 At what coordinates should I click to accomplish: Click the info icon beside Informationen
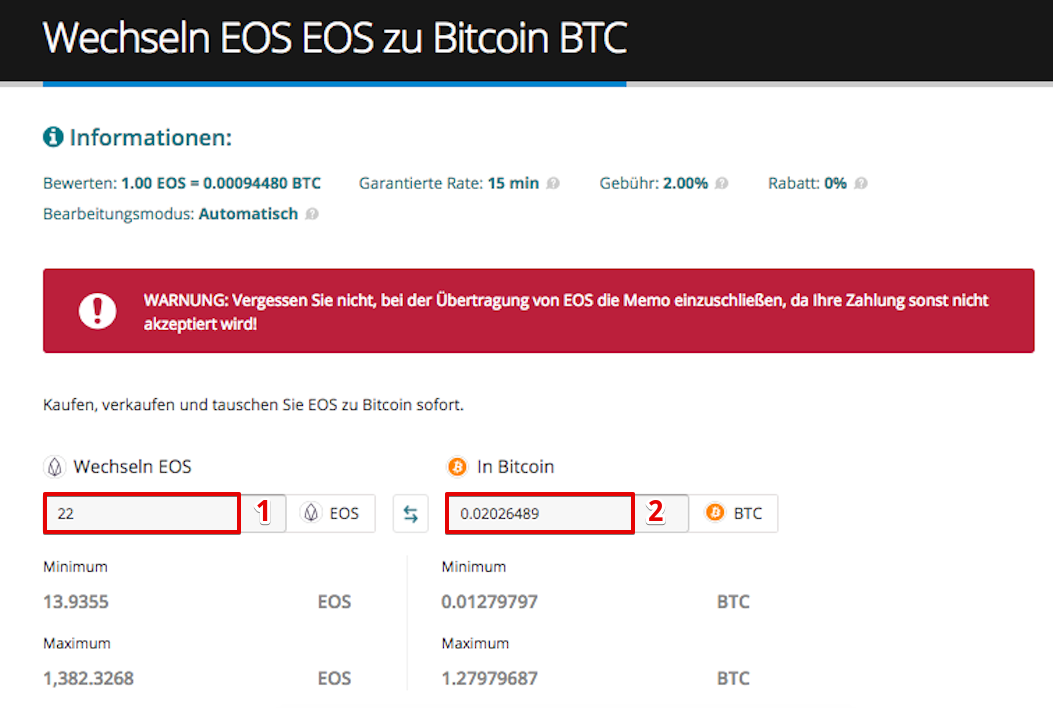pyautogui.click(x=53, y=137)
